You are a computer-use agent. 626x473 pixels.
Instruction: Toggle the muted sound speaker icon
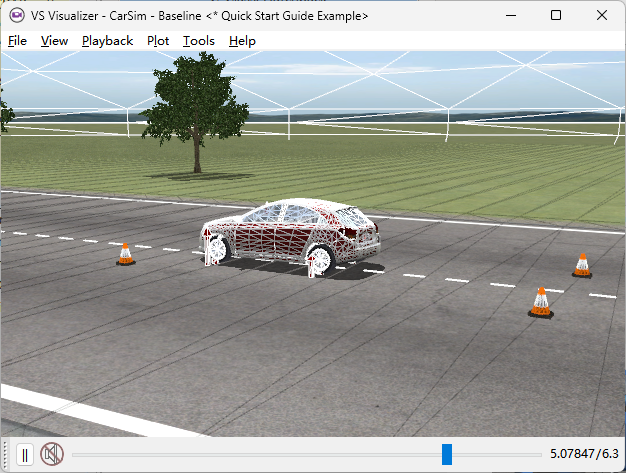[52, 455]
